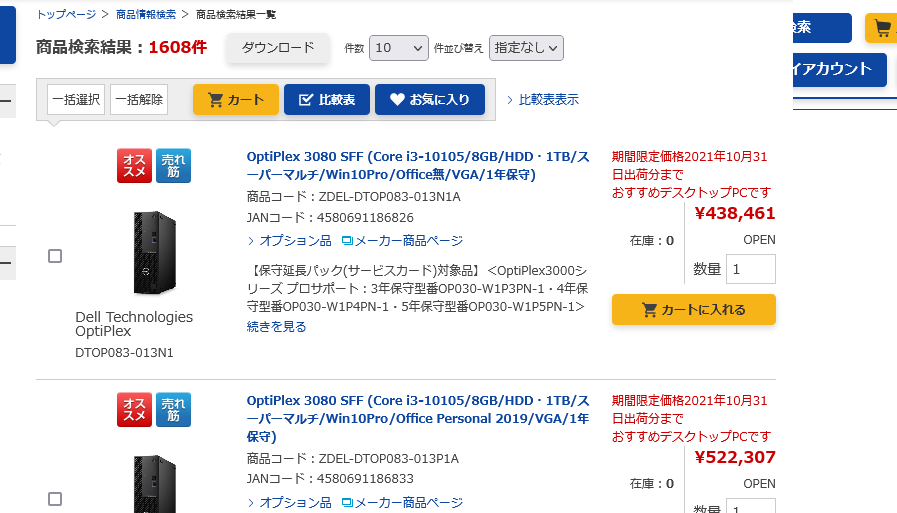Expand description with 続きを見る
The image size is (897, 513).
pos(276,326)
